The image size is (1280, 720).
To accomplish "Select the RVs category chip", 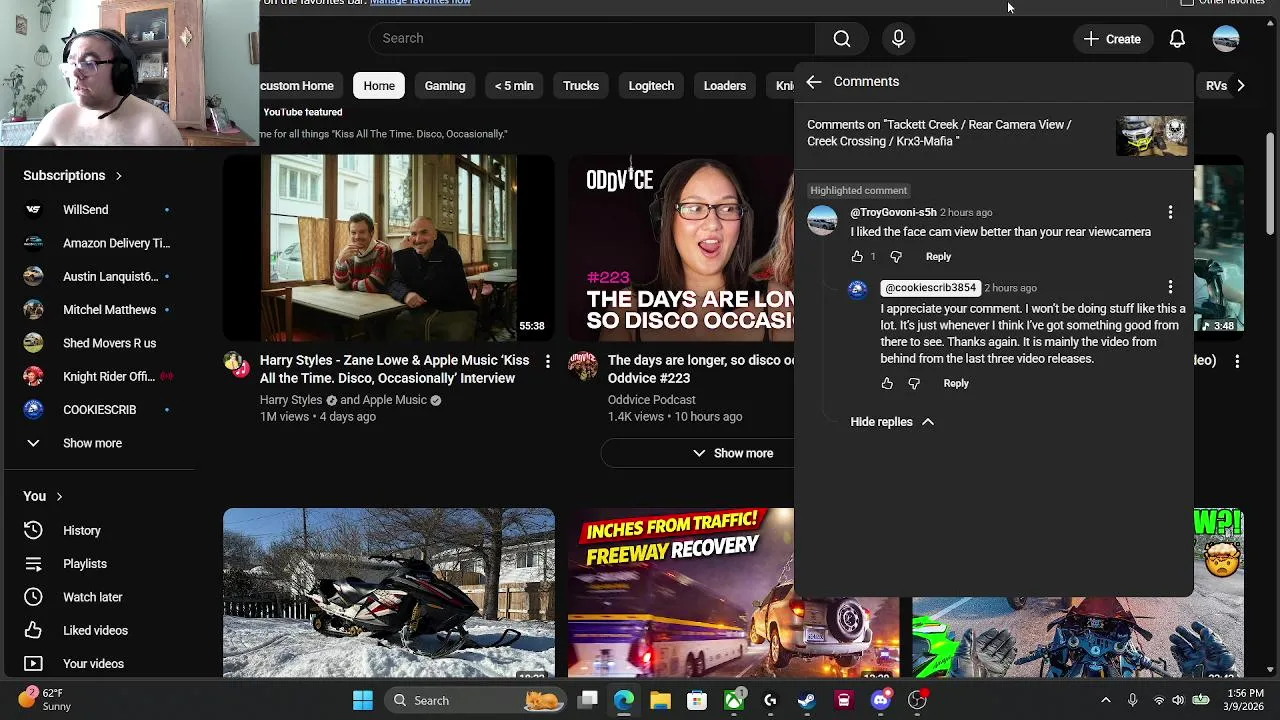I will click(1216, 86).
